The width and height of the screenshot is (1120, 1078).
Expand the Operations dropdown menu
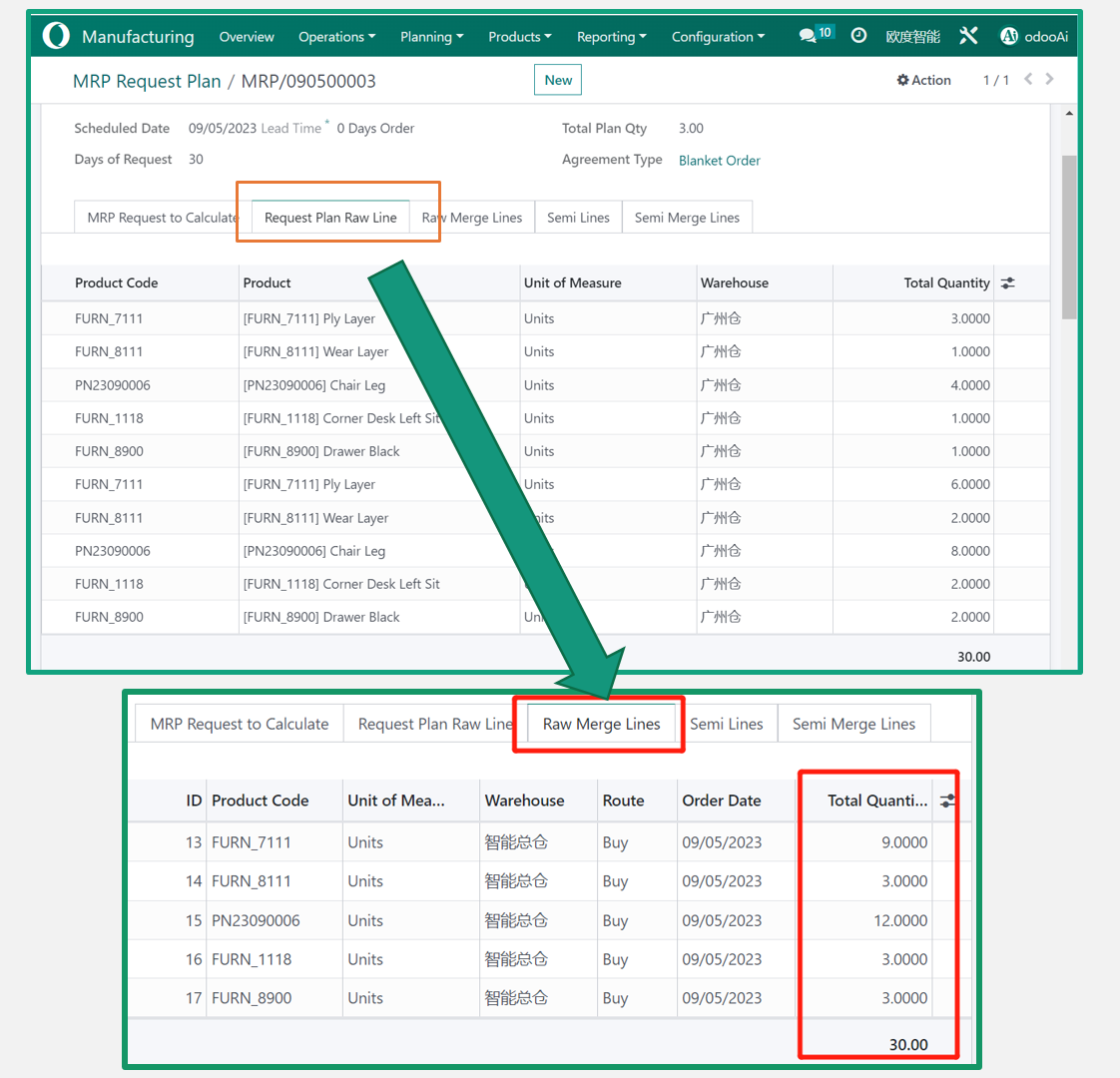click(336, 37)
